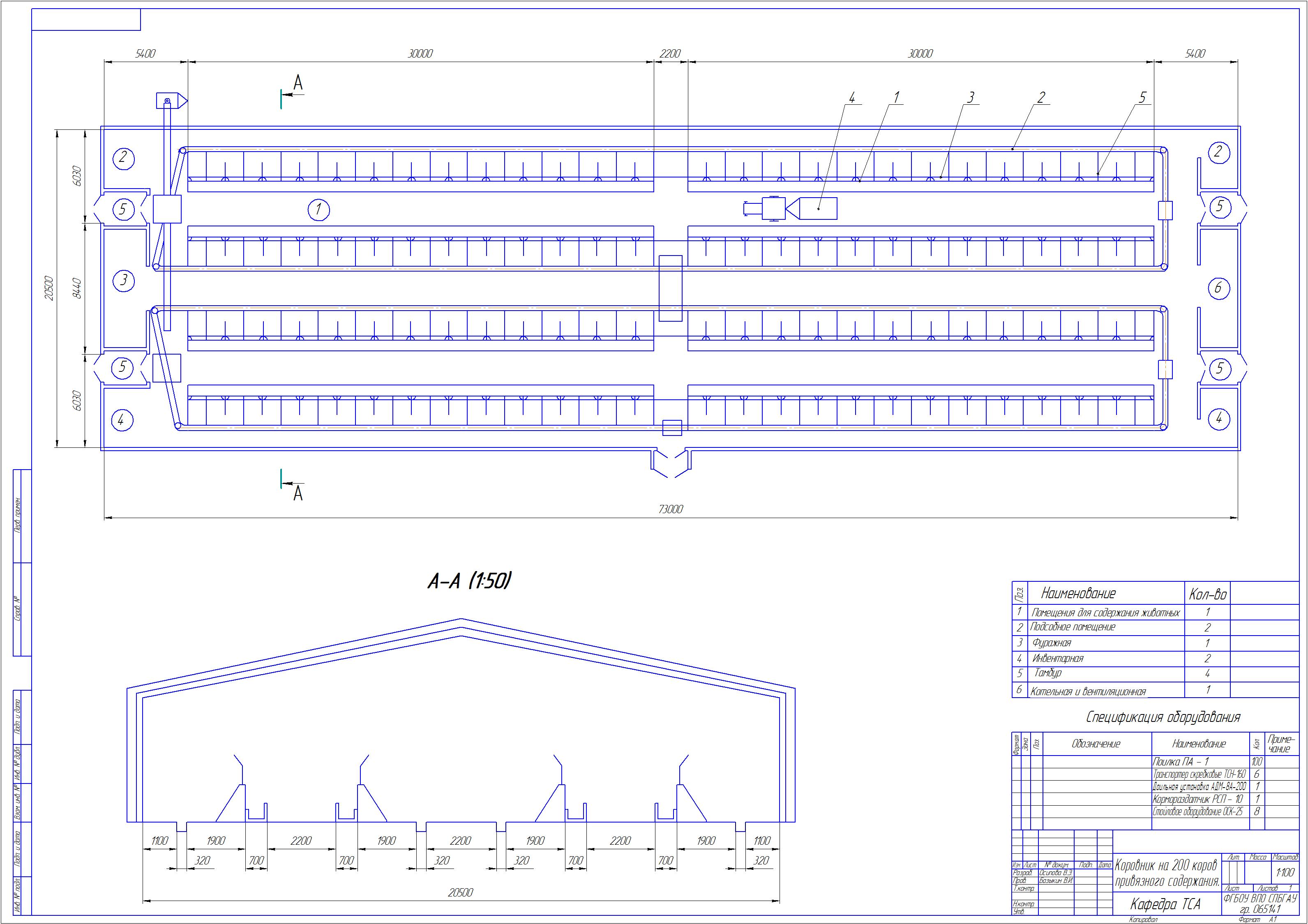Click the Фуражная row in room table
The height and width of the screenshot is (924, 1308).
click(1052, 643)
